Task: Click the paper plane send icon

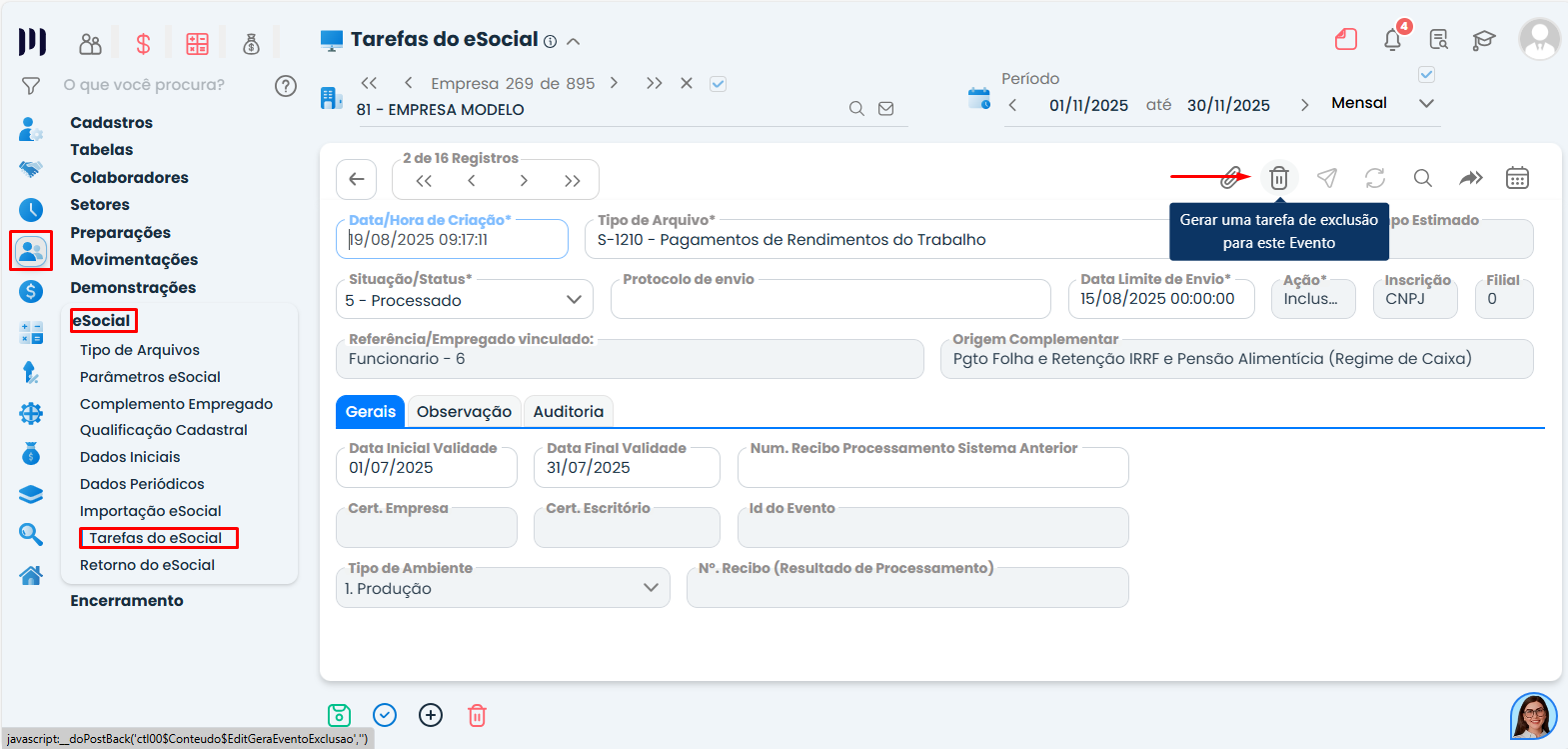Action: tap(1326, 178)
